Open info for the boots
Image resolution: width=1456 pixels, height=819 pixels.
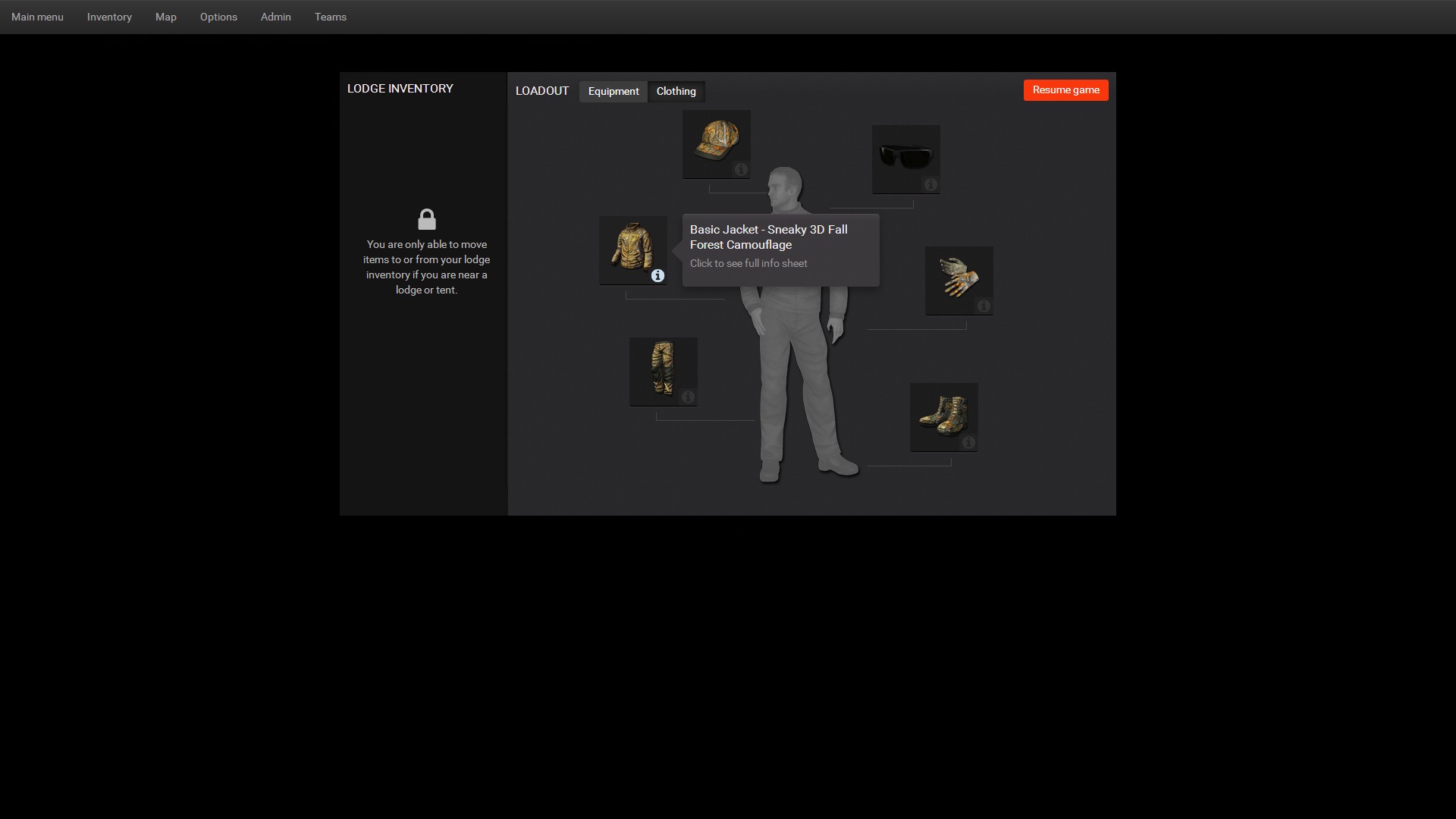point(968,443)
